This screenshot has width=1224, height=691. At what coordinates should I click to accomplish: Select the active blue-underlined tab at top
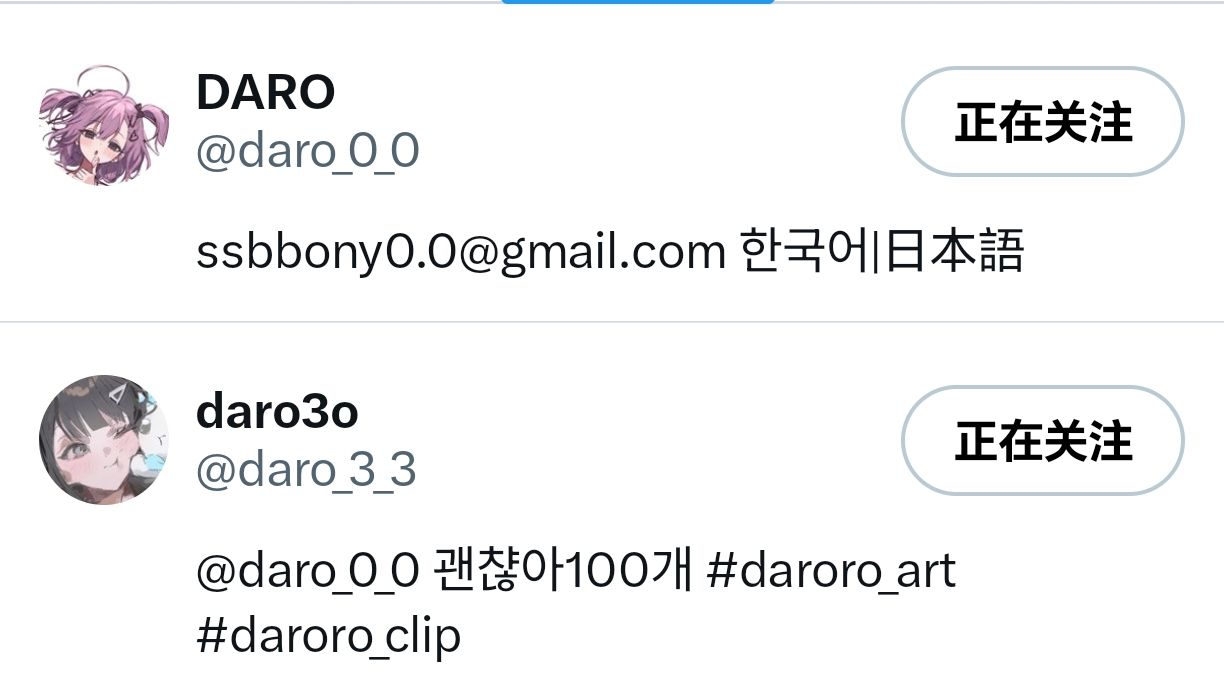point(637,2)
